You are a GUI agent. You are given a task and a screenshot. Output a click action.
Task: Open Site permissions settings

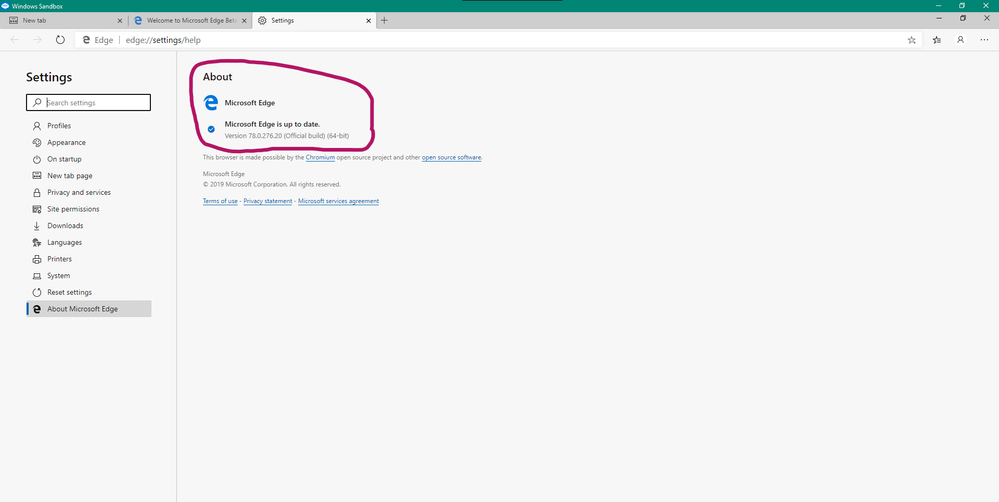coord(89,209)
